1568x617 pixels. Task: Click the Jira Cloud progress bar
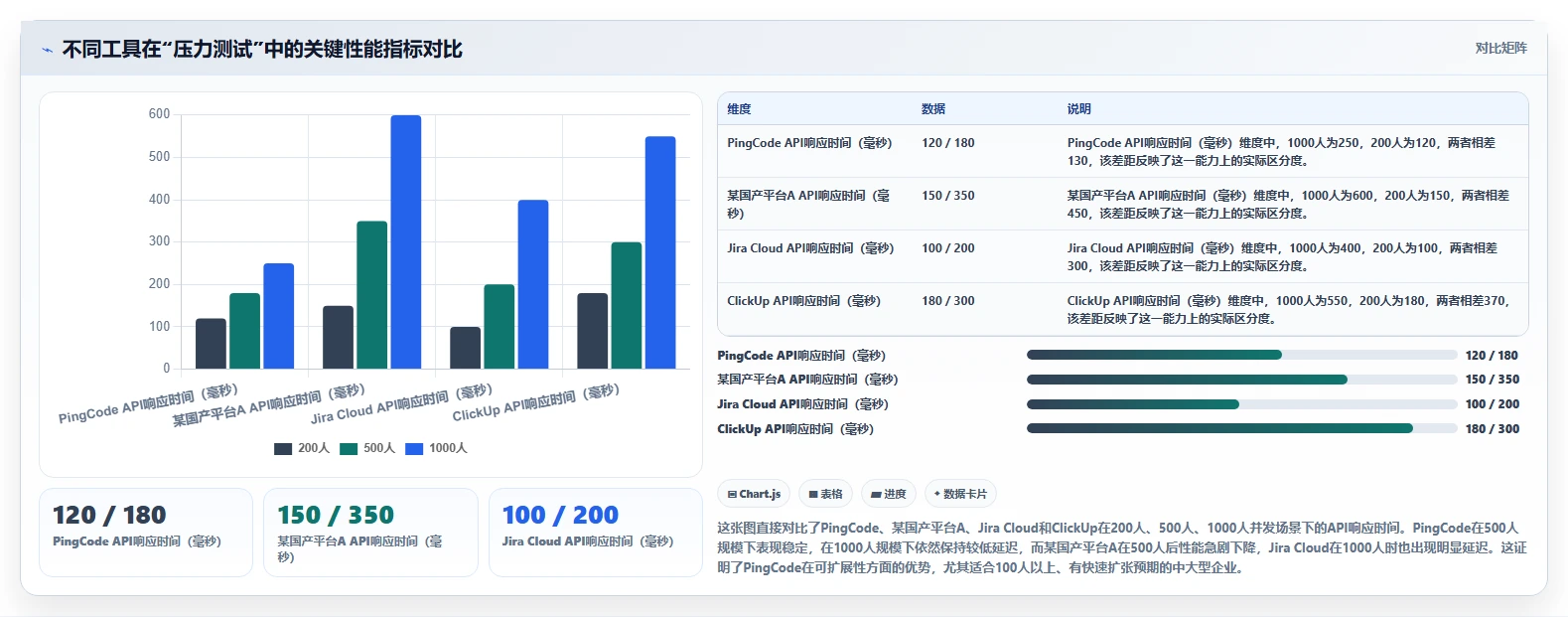(1241, 404)
